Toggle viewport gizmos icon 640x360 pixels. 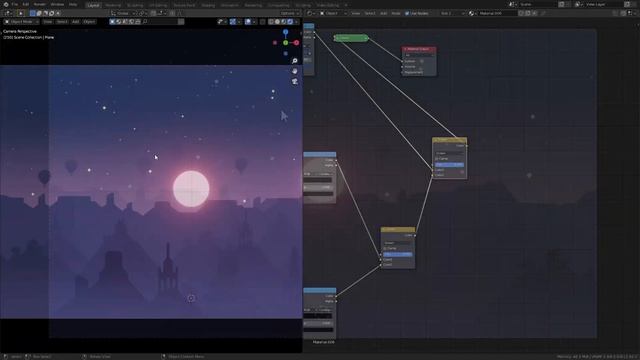233,22
